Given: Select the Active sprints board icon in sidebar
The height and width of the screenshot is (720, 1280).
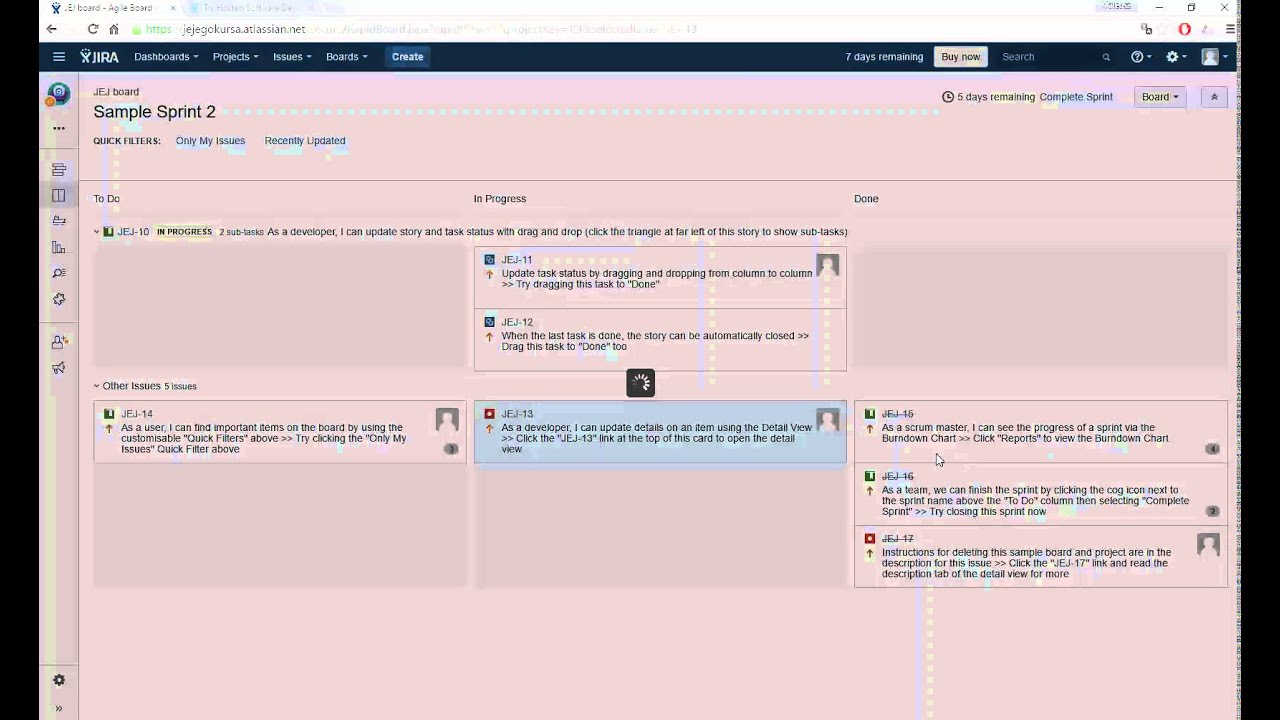Looking at the screenshot, I should 59,196.
